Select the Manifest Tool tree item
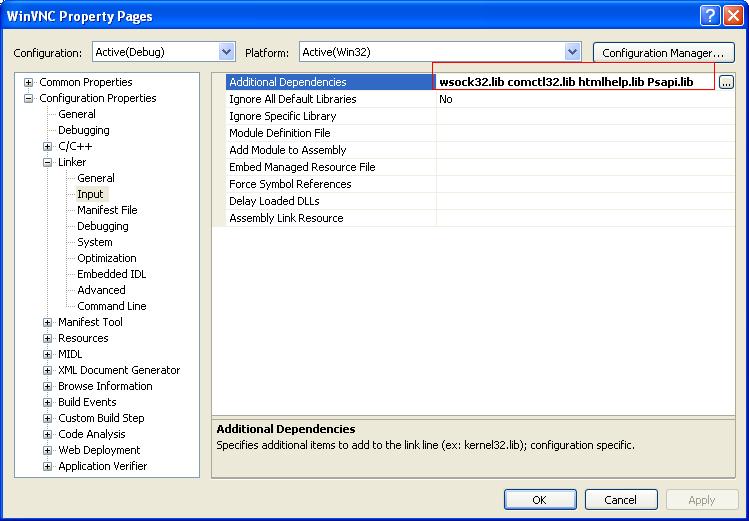The image size is (749, 521). [90, 322]
